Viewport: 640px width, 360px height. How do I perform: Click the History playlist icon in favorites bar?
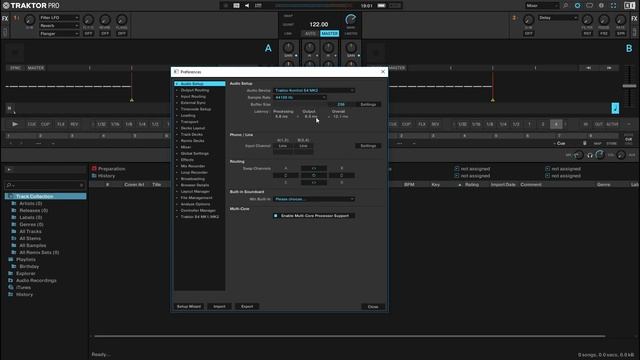94,176
